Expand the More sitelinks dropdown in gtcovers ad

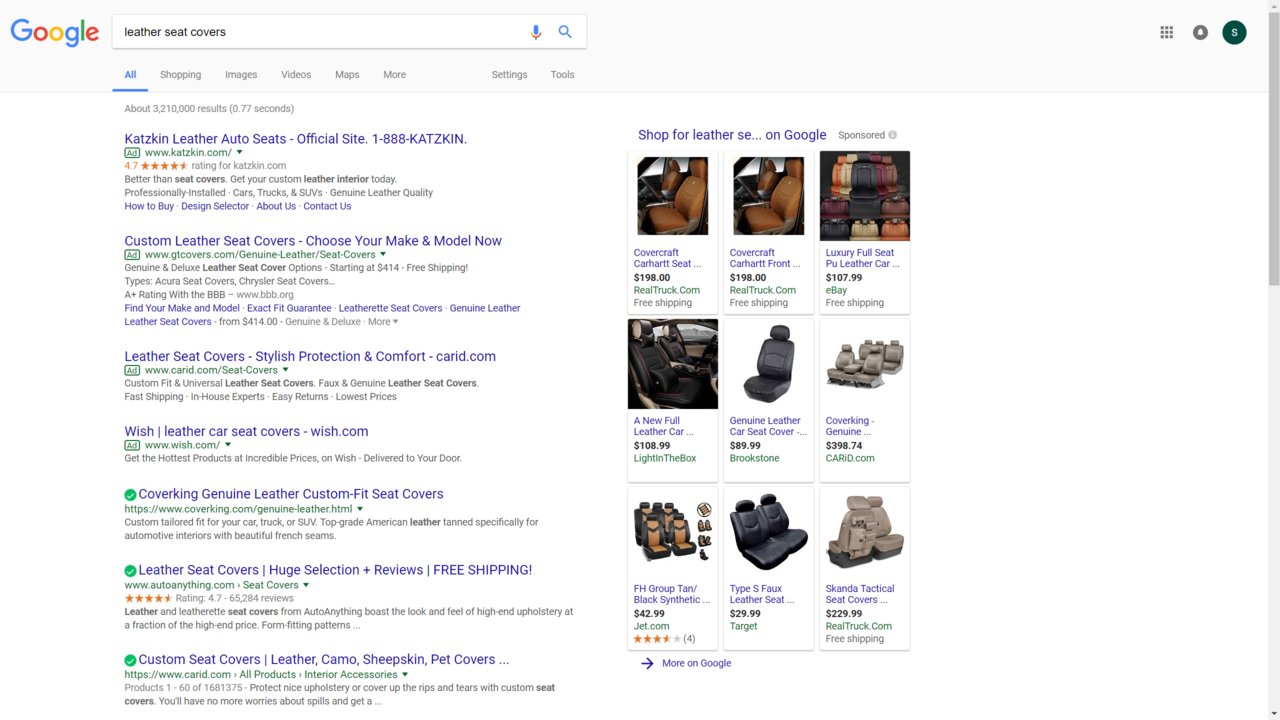tap(383, 322)
